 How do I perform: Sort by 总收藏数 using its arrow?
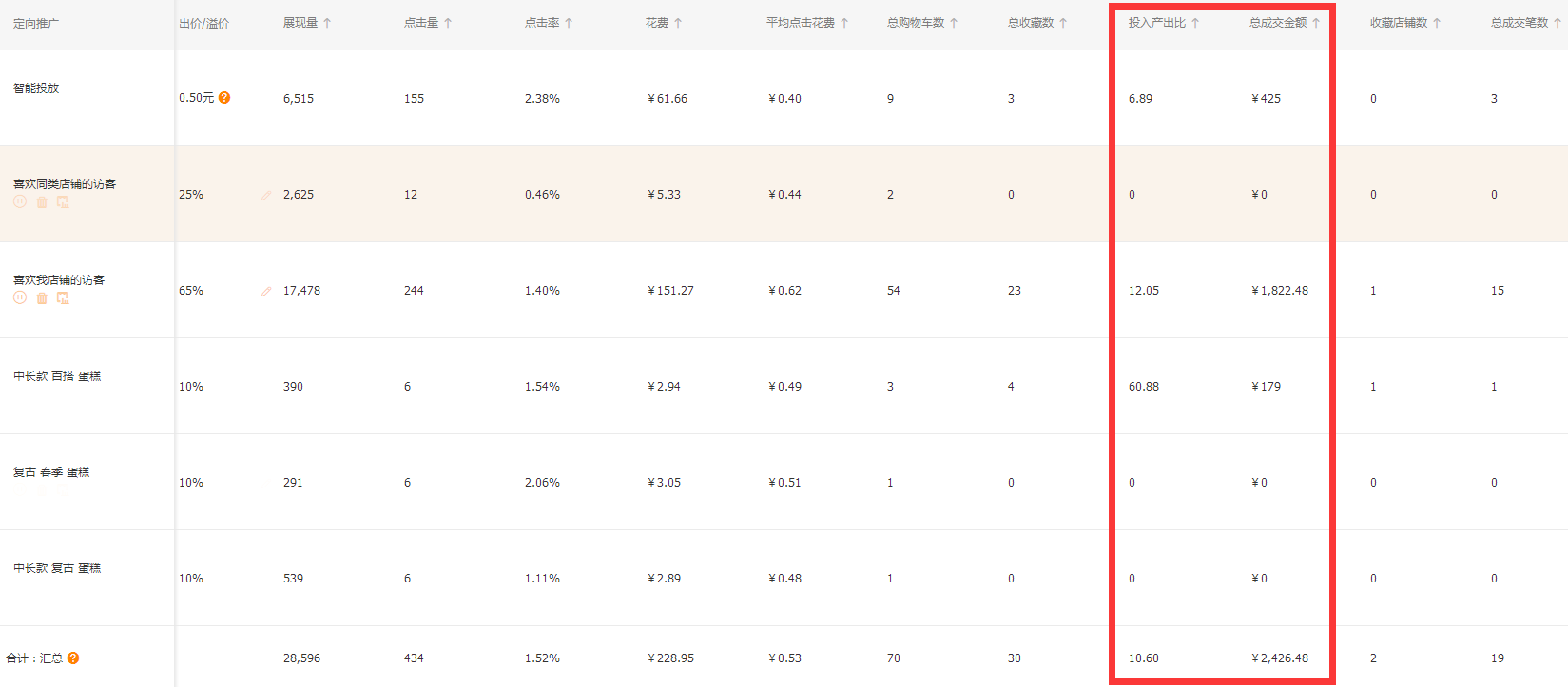(x=1063, y=23)
